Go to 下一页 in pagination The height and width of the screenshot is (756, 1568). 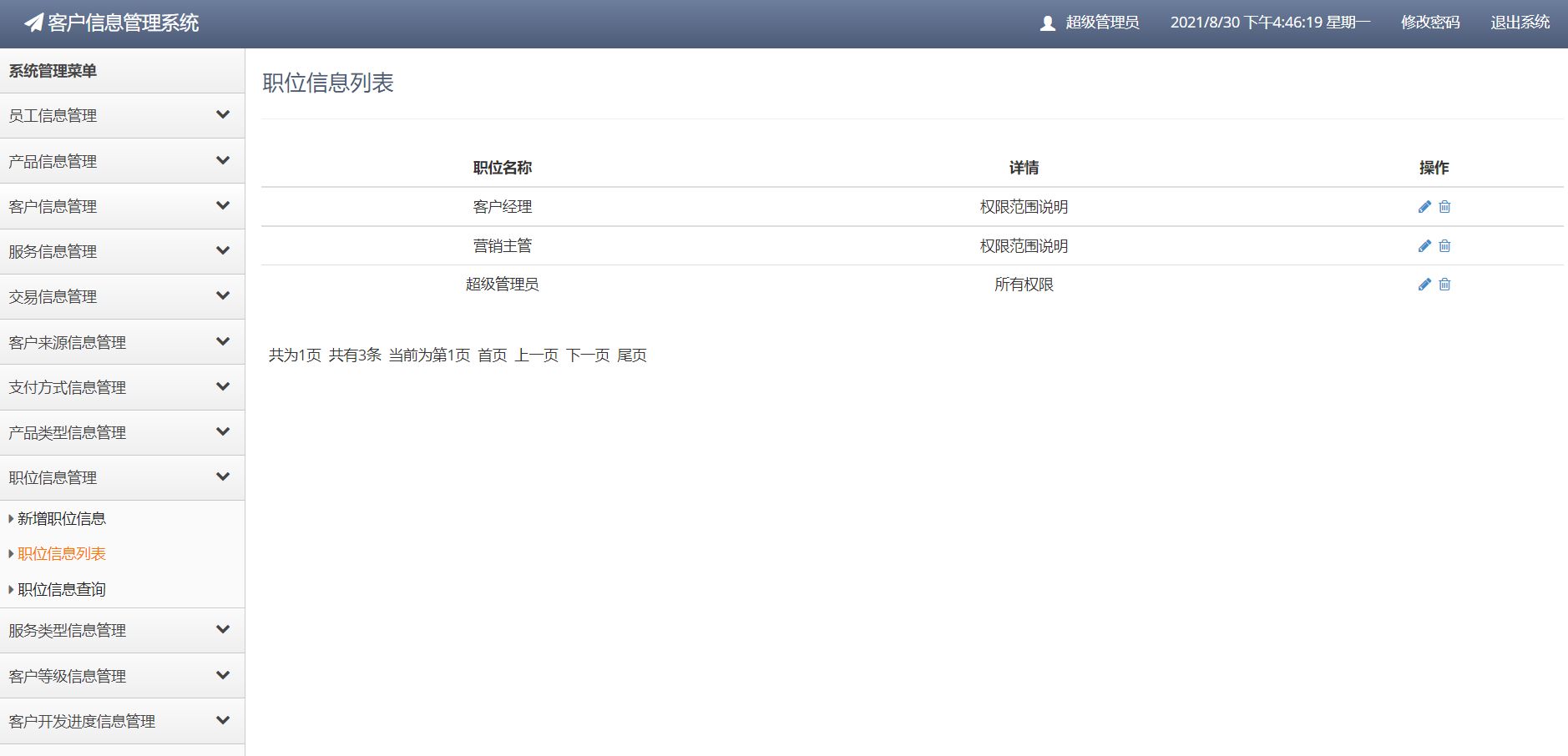coord(589,355)
